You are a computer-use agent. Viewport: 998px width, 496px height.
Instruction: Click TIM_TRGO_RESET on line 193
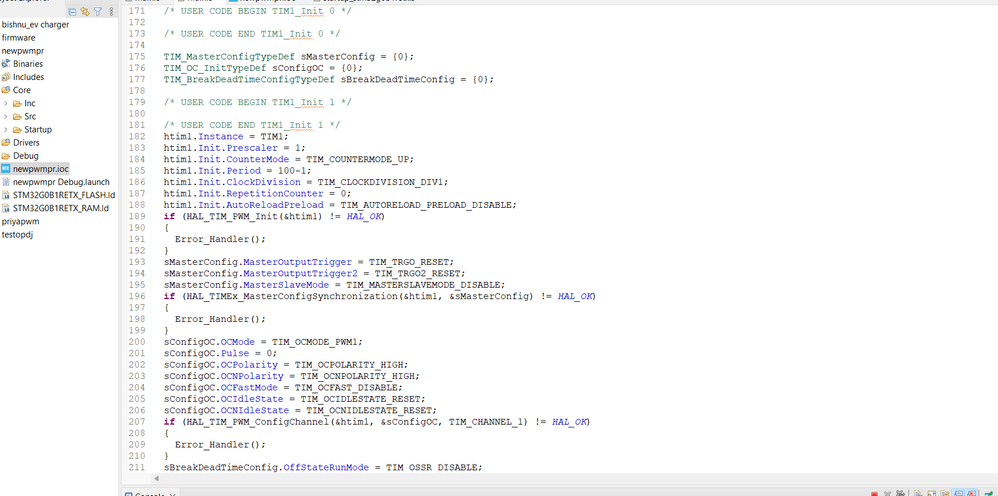pos(411,262)
